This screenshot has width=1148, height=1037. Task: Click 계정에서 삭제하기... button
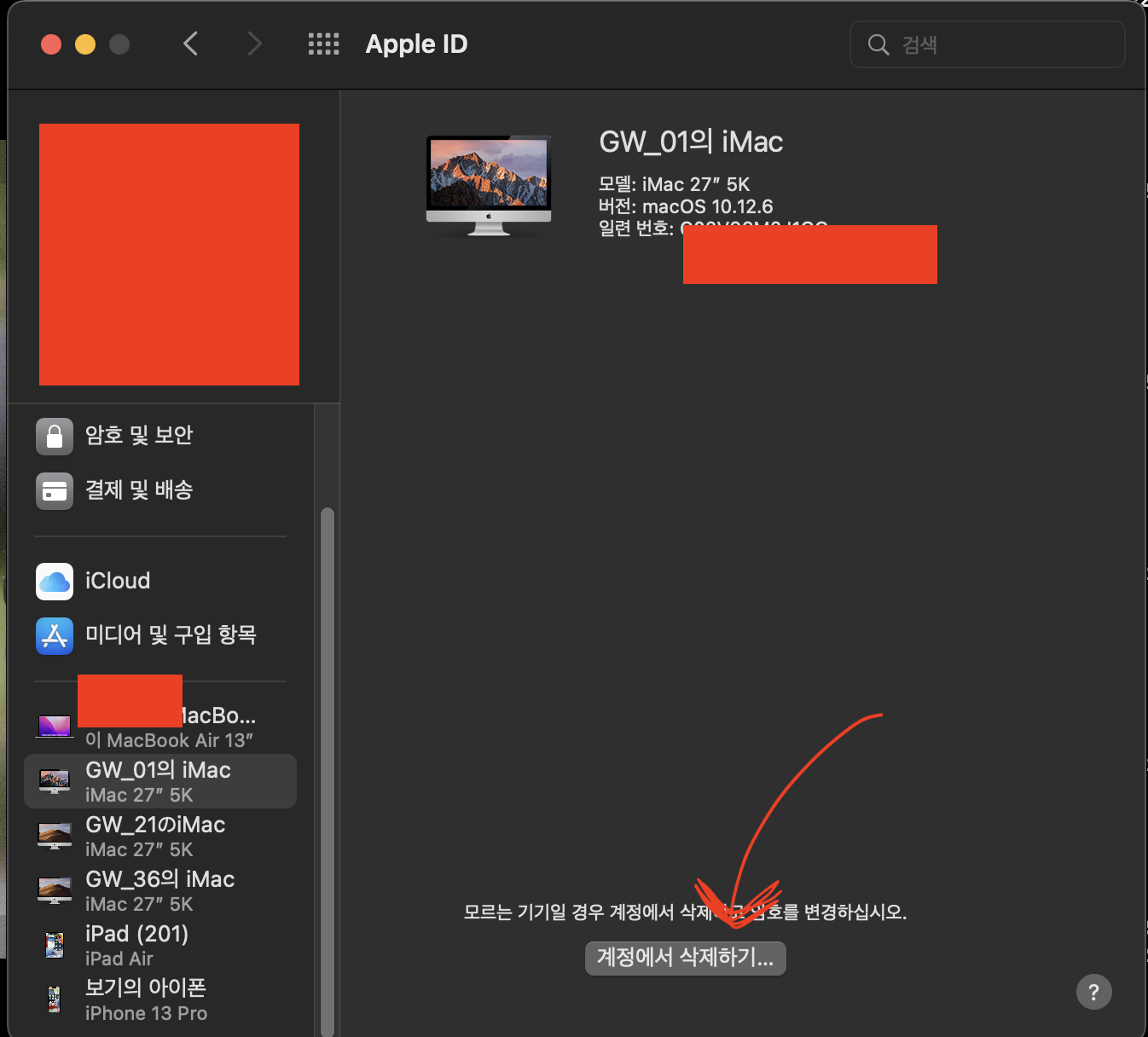point(685,958)
